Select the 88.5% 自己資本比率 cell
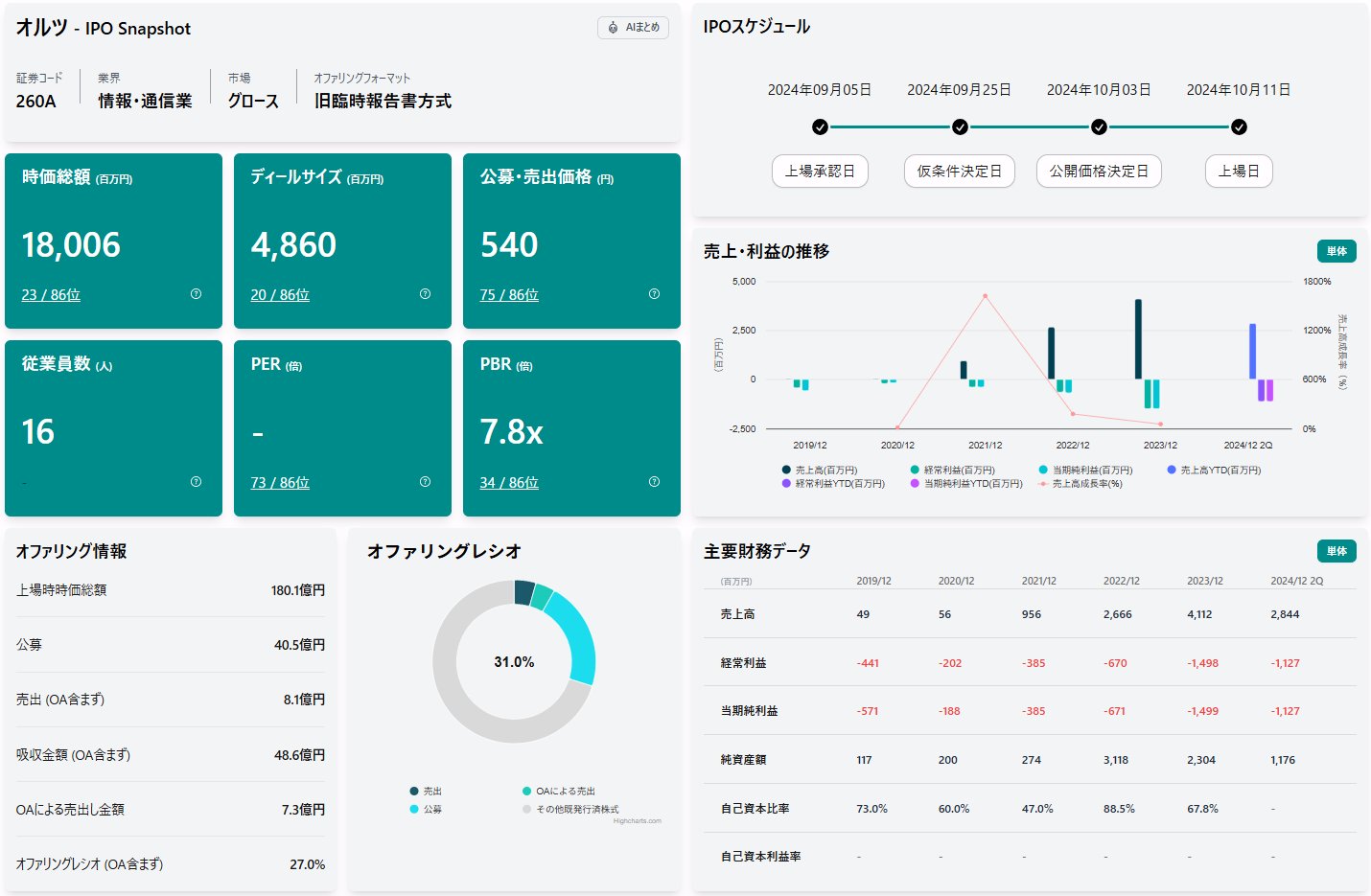This screenshot has height=896, width=1371. pos(1119,809)
